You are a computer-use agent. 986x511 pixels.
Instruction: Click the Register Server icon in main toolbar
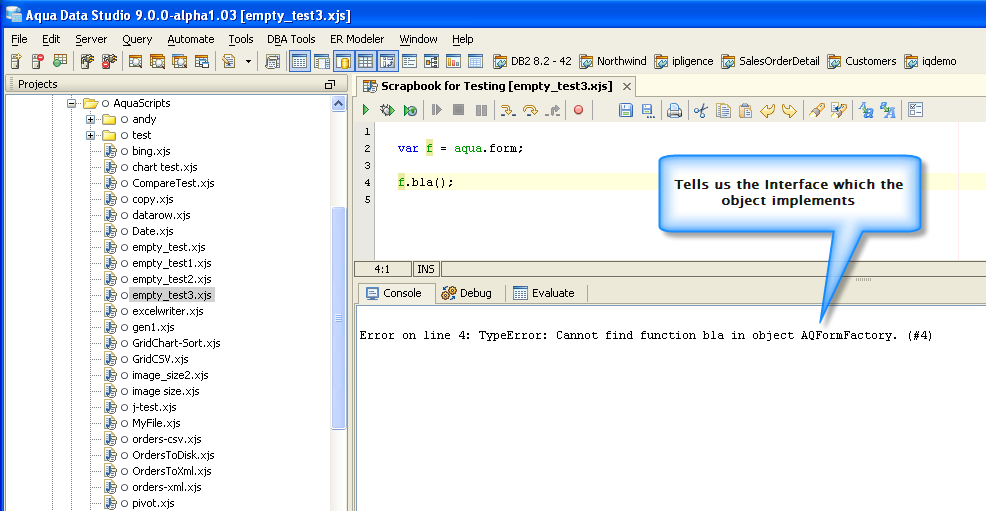coord(16,61)
